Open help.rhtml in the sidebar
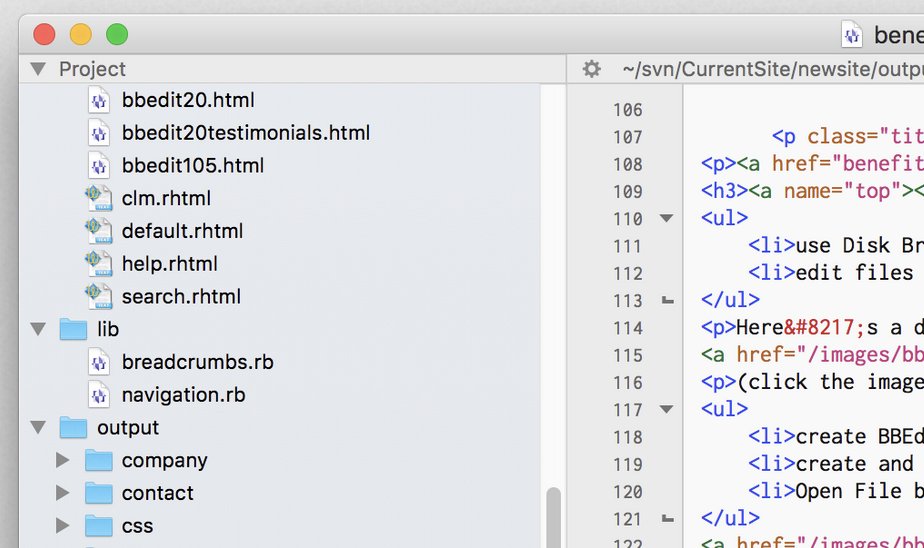This screenshot has height=548, width=924. (170, 263)
